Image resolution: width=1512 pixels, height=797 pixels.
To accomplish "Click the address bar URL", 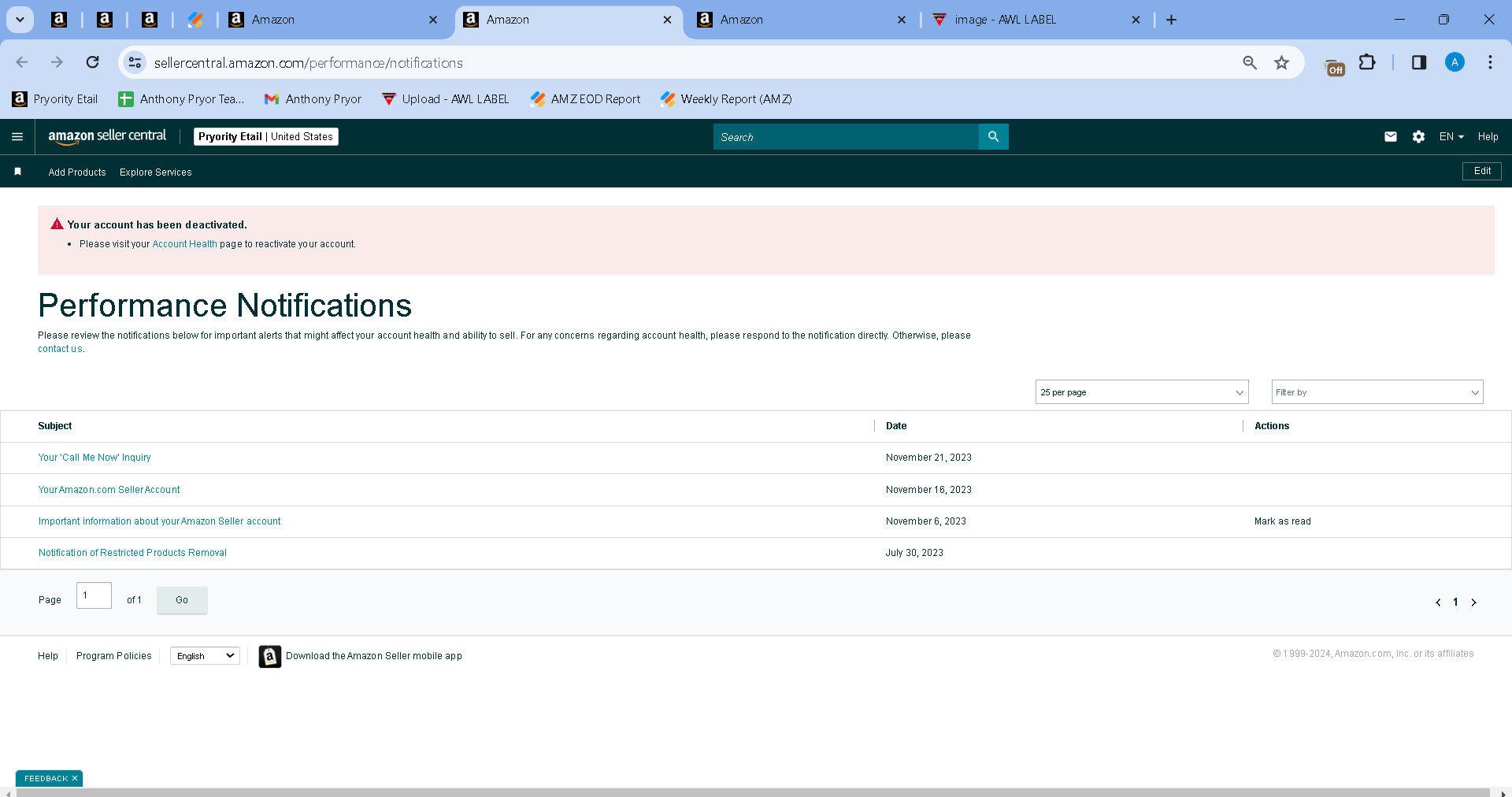I will pyautogui.click(x=309, y=63).
